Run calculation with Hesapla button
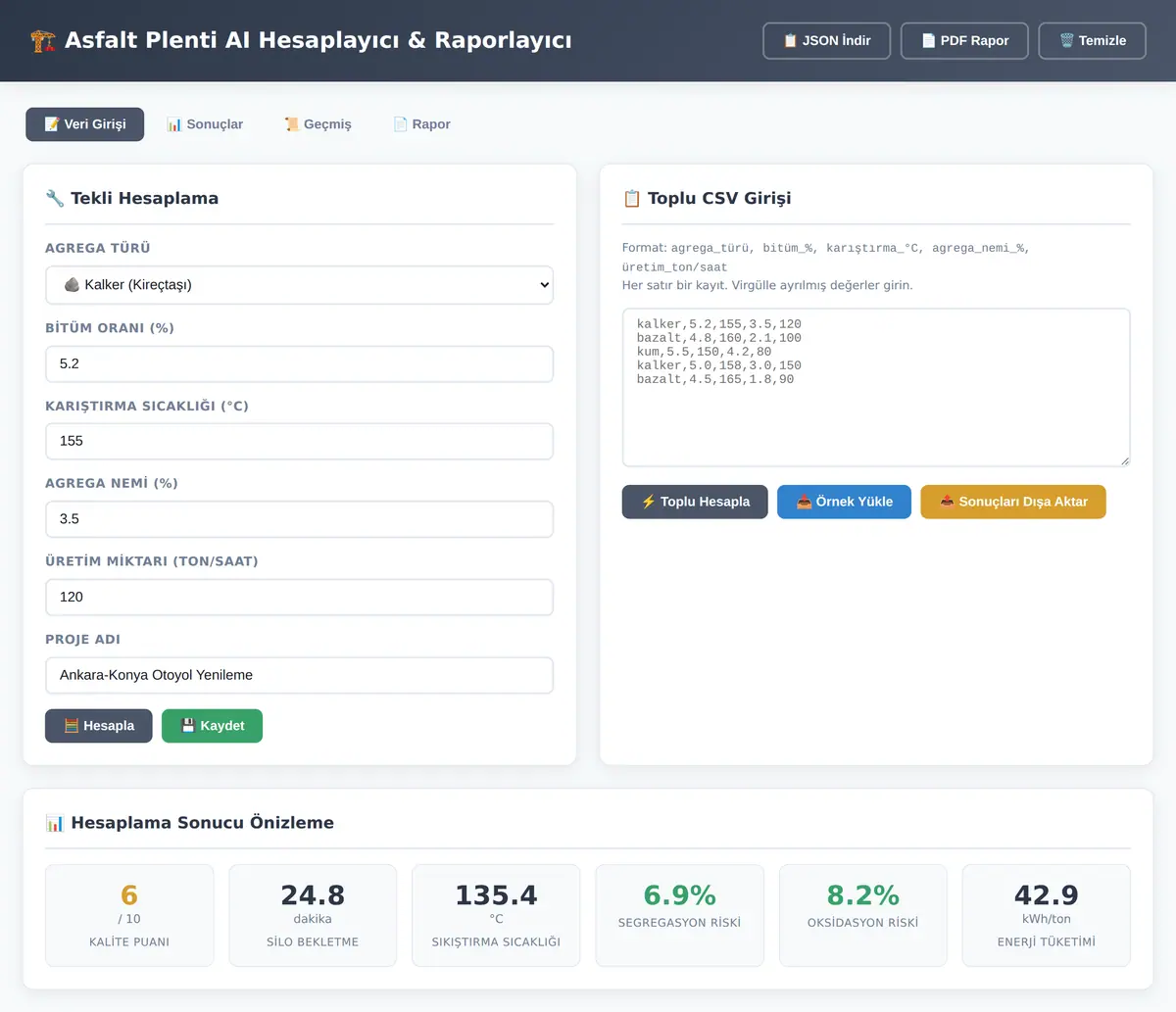 coord(99,726)
